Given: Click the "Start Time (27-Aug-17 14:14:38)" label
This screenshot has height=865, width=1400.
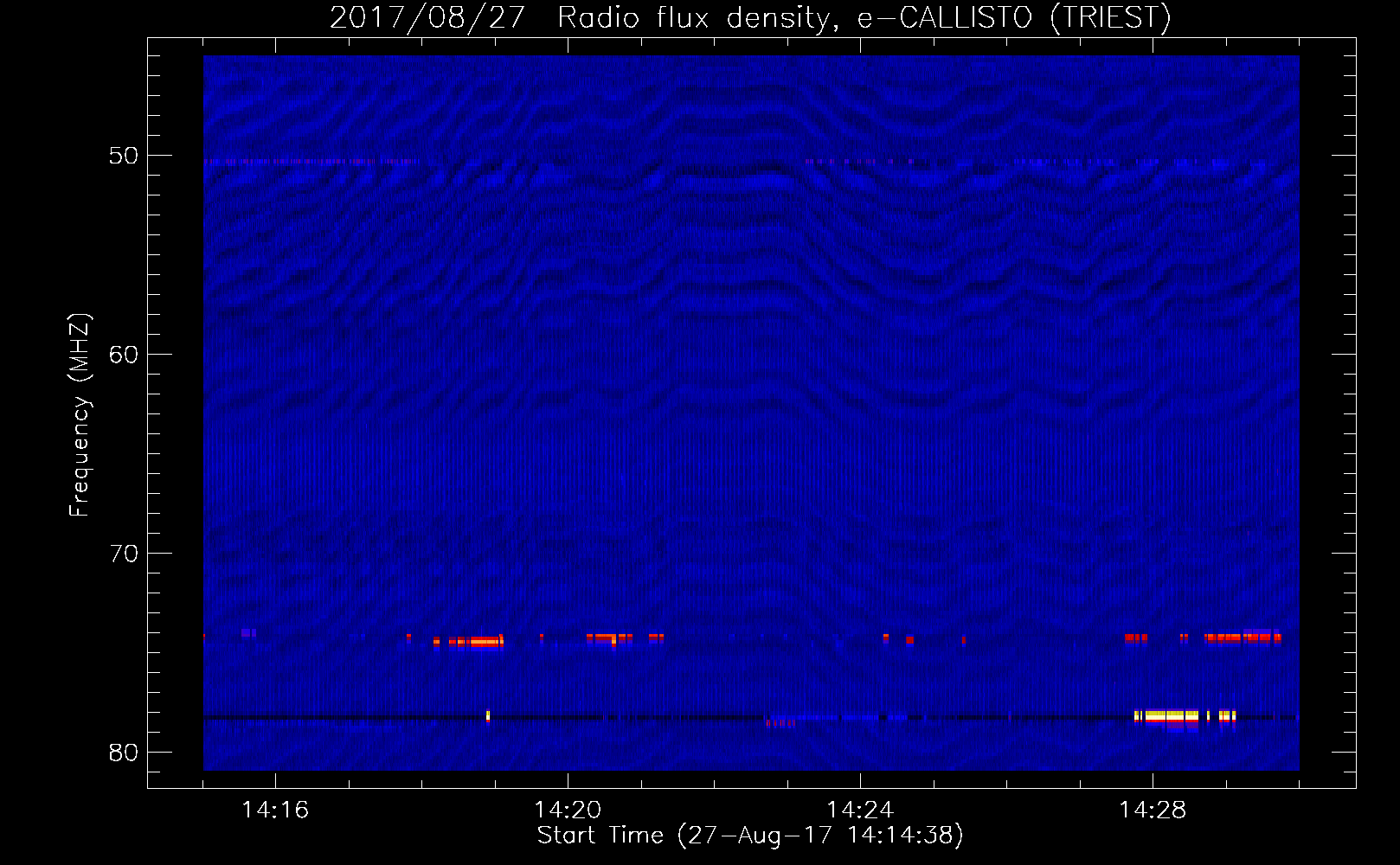Looking at the screenshot, I should coord(750,836).
